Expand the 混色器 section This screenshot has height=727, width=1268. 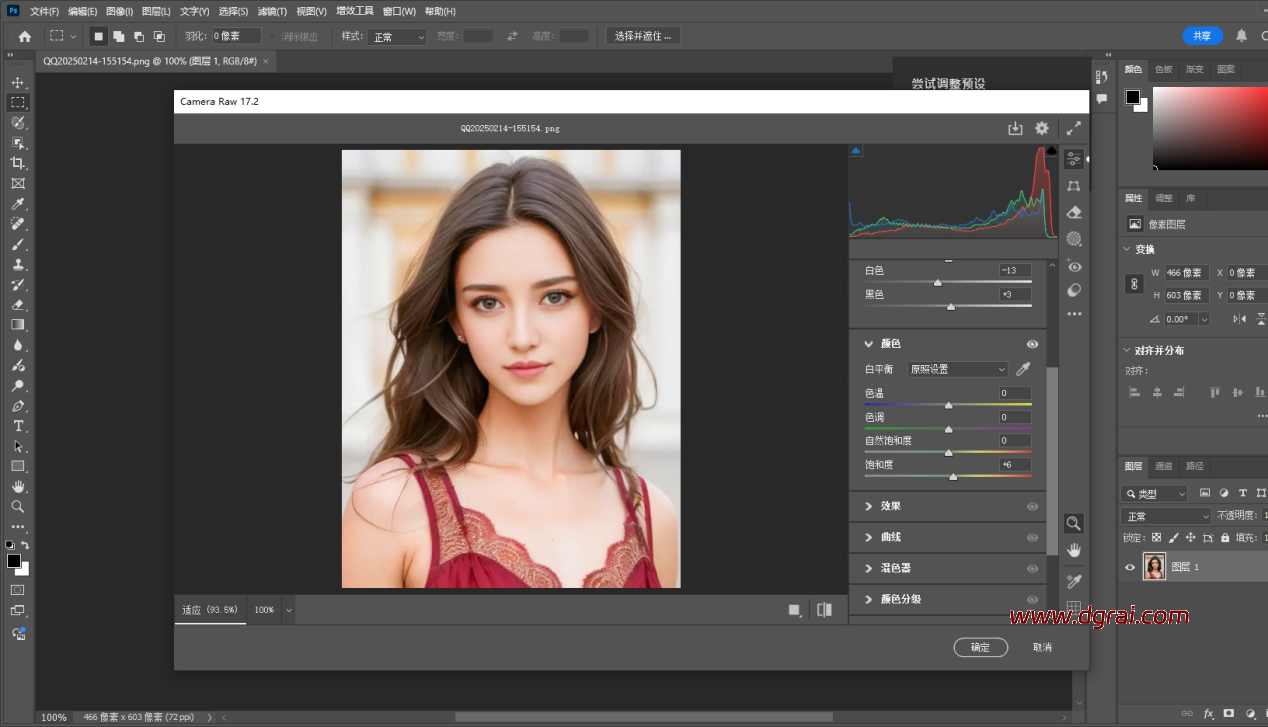click(x=868, y=568)
